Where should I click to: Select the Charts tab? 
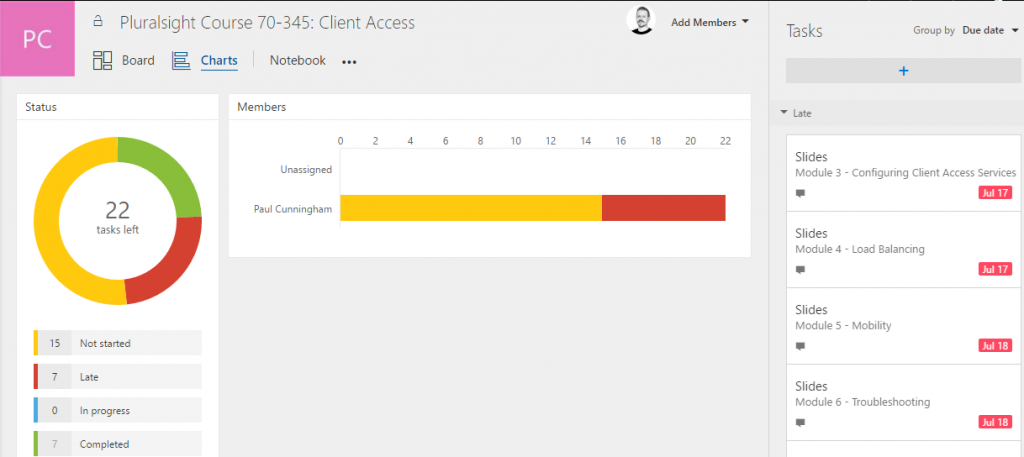point(219,61)
